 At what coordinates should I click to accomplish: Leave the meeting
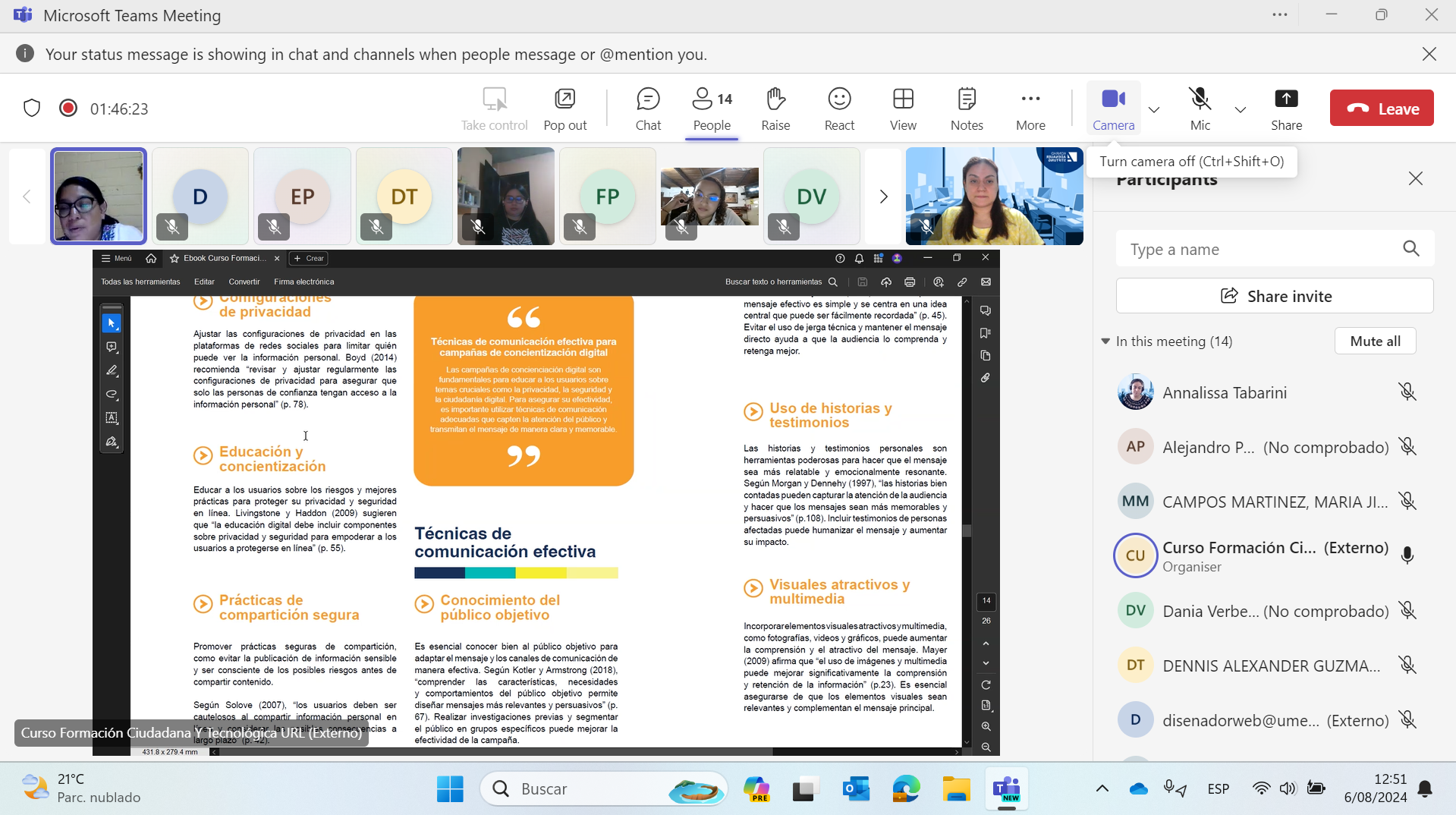1382,109
